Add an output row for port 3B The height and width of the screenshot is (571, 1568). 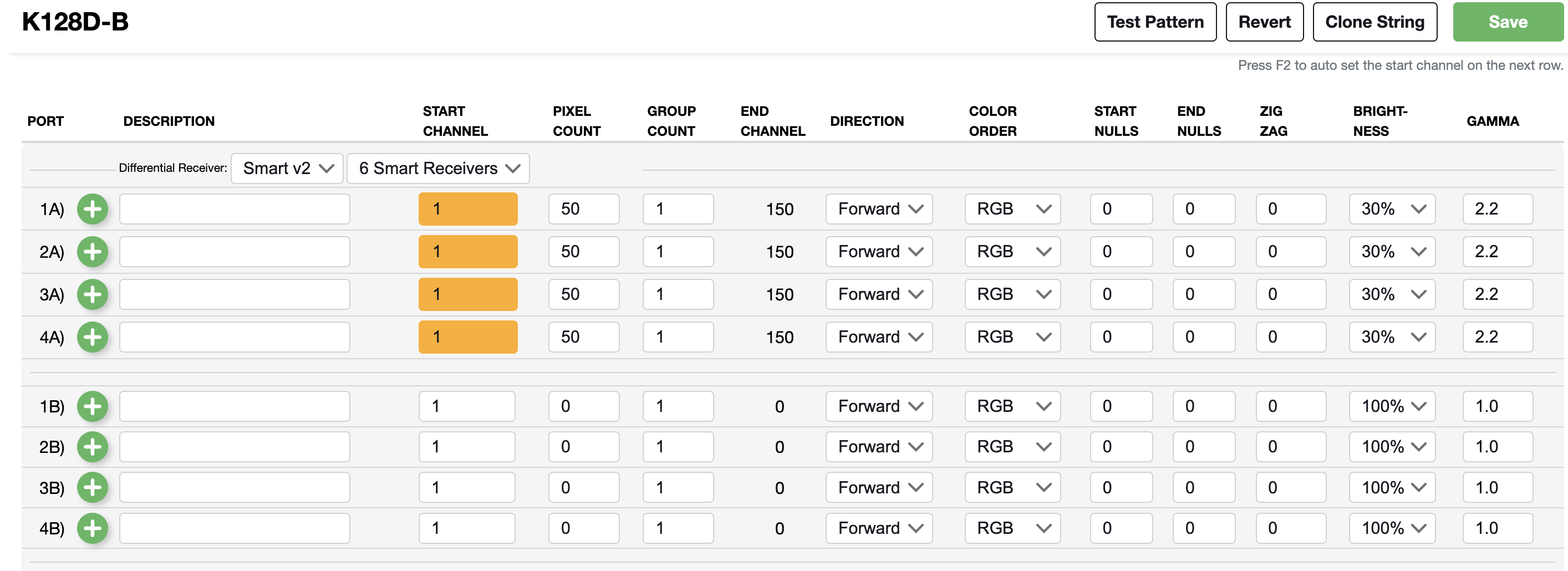tap(93, 487)
